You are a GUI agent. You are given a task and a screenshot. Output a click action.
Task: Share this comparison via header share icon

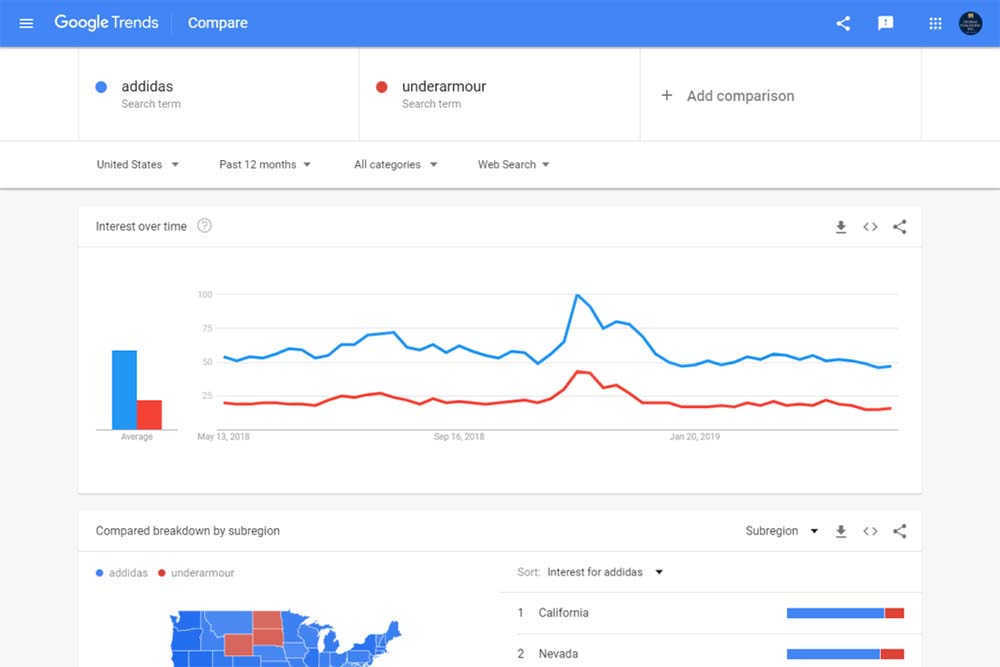pos(843,24)
